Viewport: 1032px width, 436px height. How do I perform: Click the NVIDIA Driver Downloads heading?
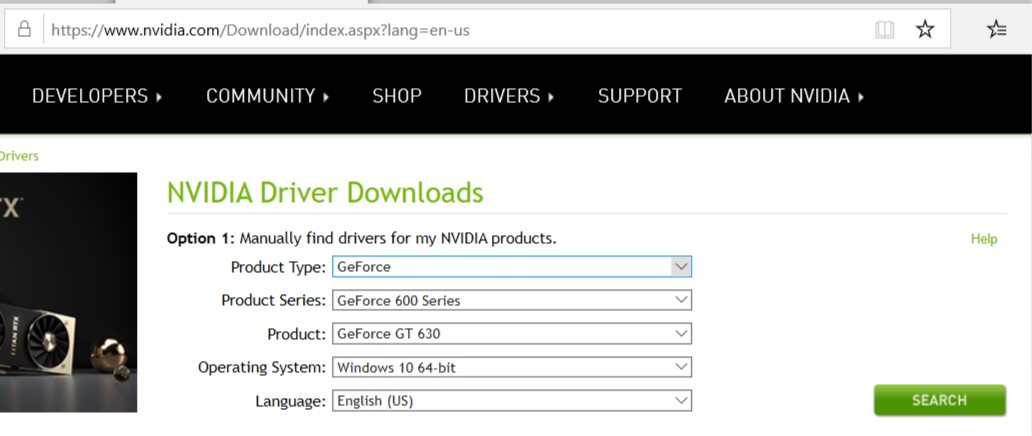(x=325, y=193)
